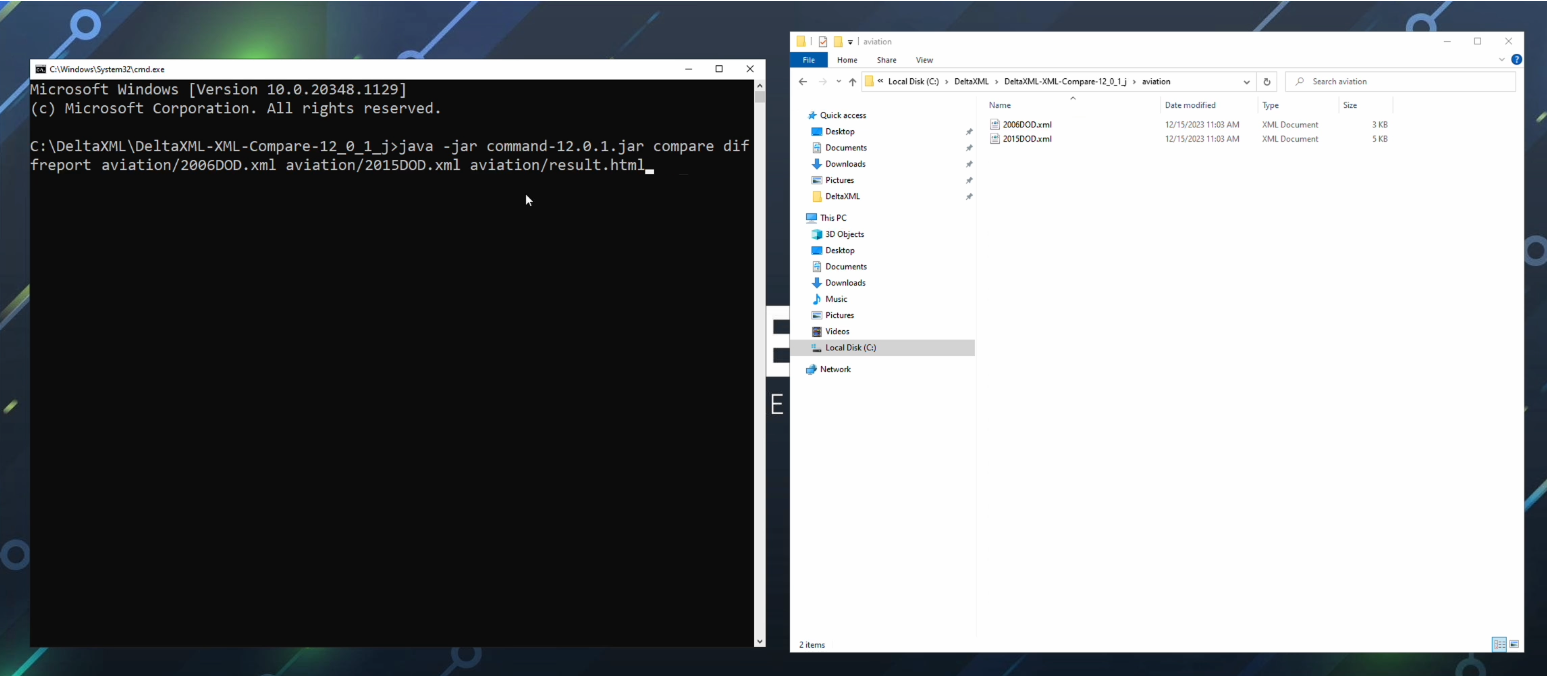Select Quick access in the navigation pane

click(x=843, y=116)
